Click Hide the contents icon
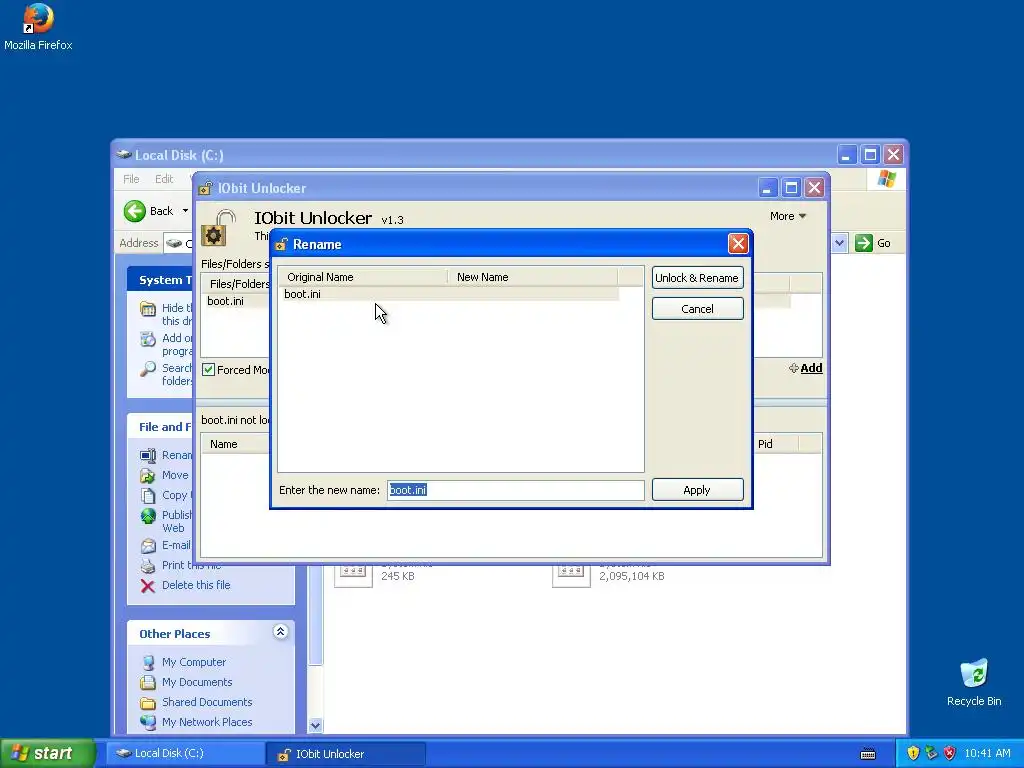This screenshot has height=768, width=1024. point(148,309)
